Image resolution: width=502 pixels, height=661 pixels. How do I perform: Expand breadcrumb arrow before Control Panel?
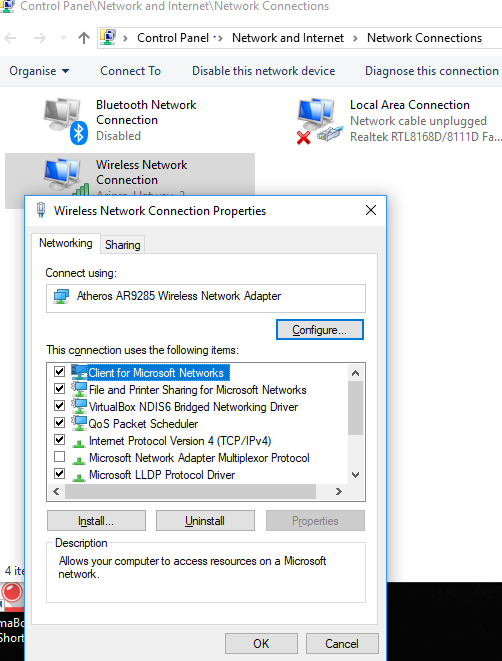point(125,38)
